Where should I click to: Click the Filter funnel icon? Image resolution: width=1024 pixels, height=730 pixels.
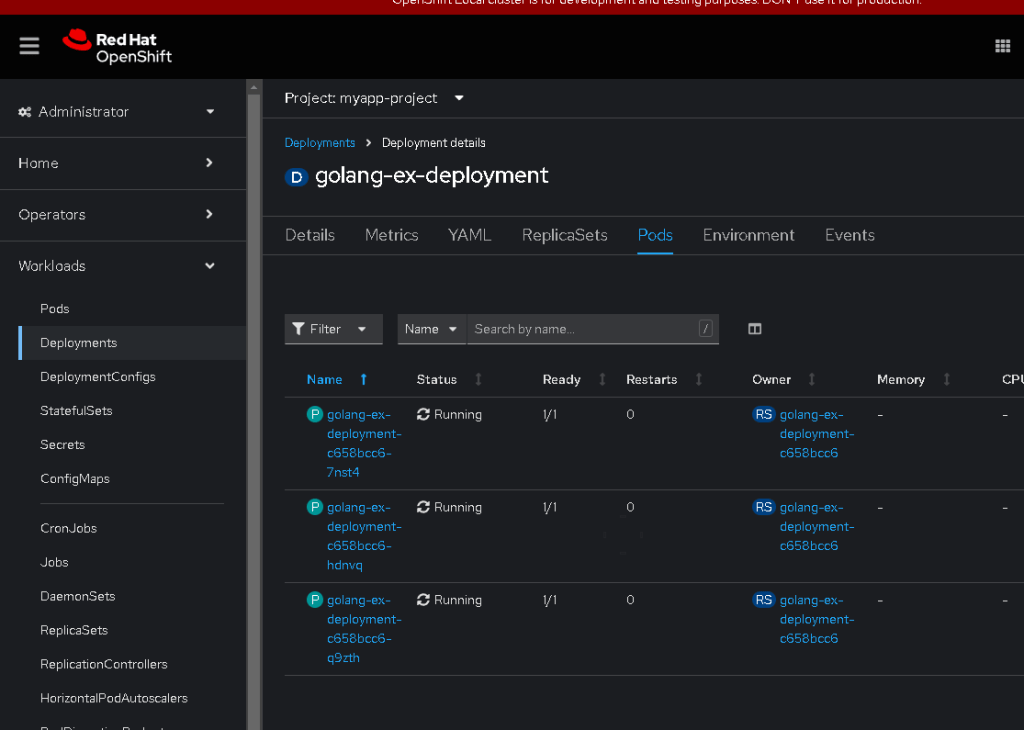pos(298,328)
